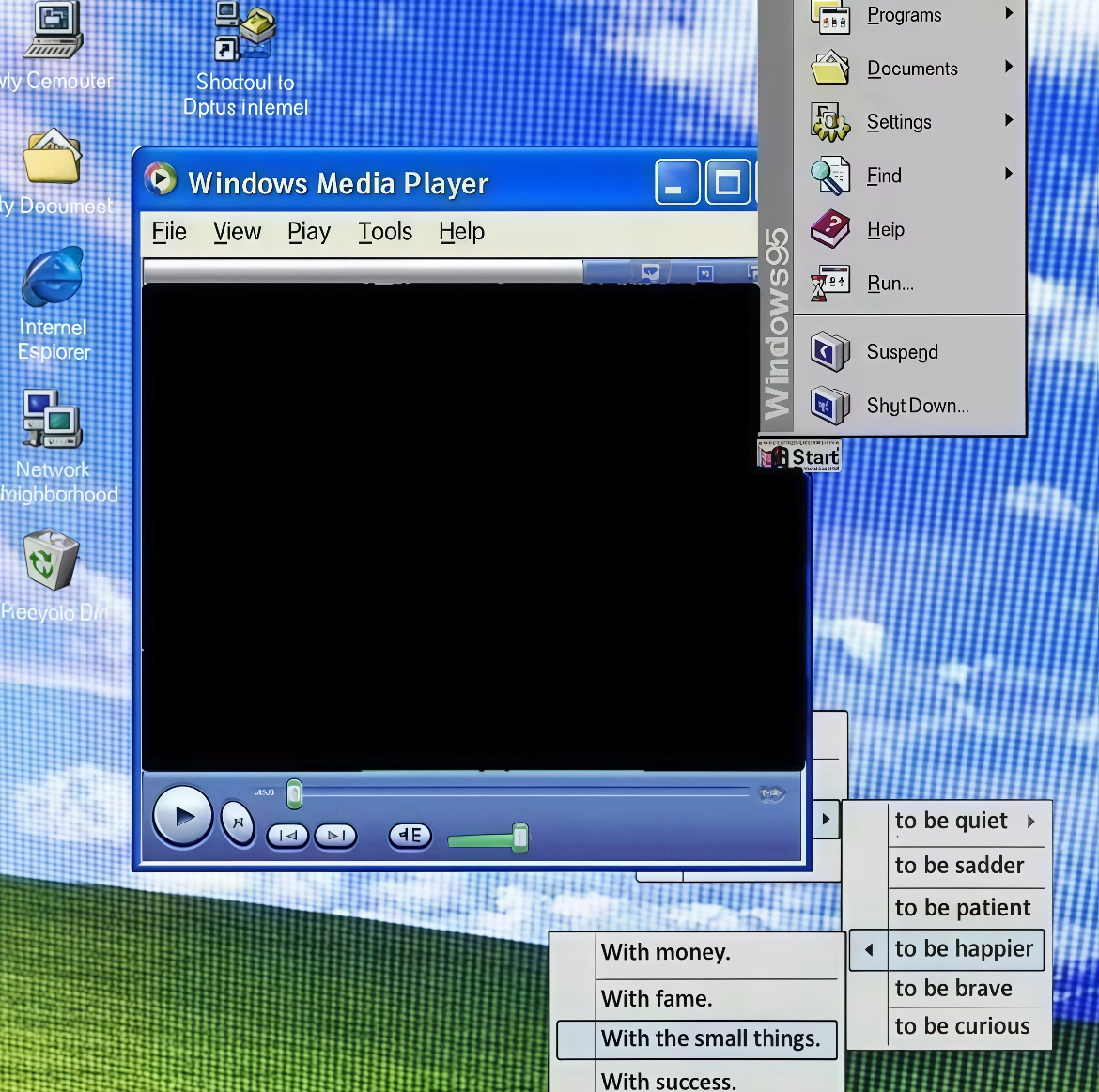
Task: Click the Next track button
Action: 335,835
